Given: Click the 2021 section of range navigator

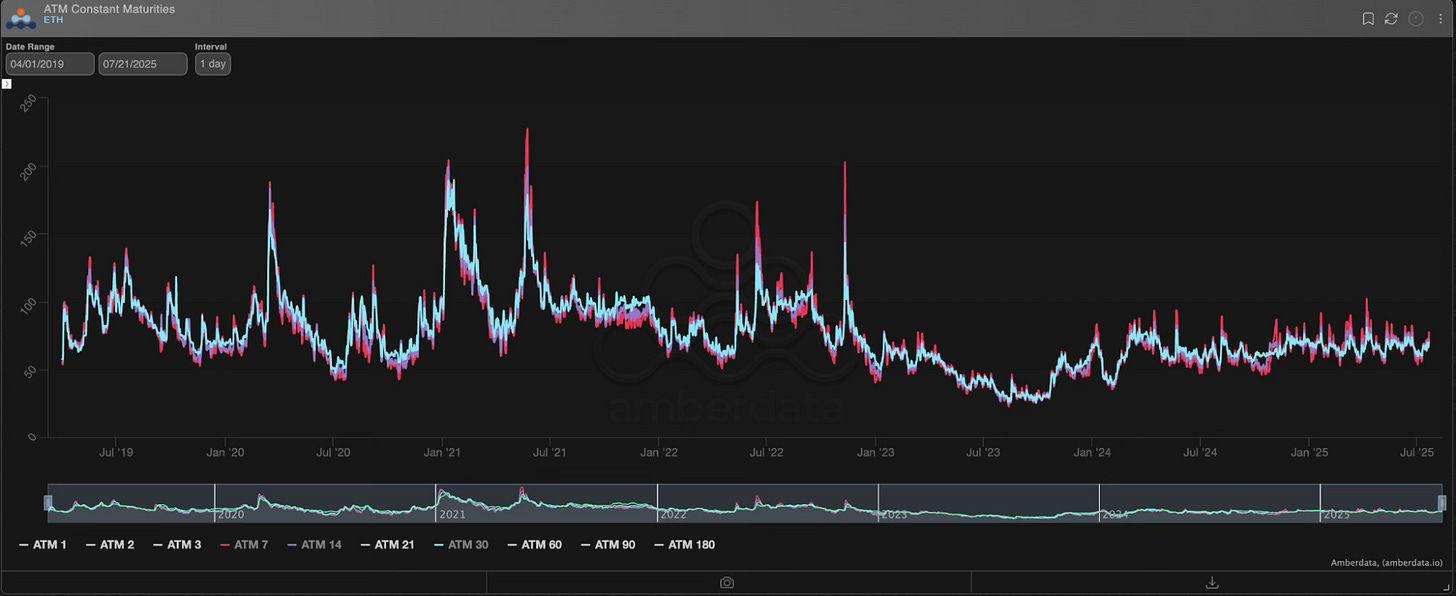Looking at the screenshot, I should [546, 502].
